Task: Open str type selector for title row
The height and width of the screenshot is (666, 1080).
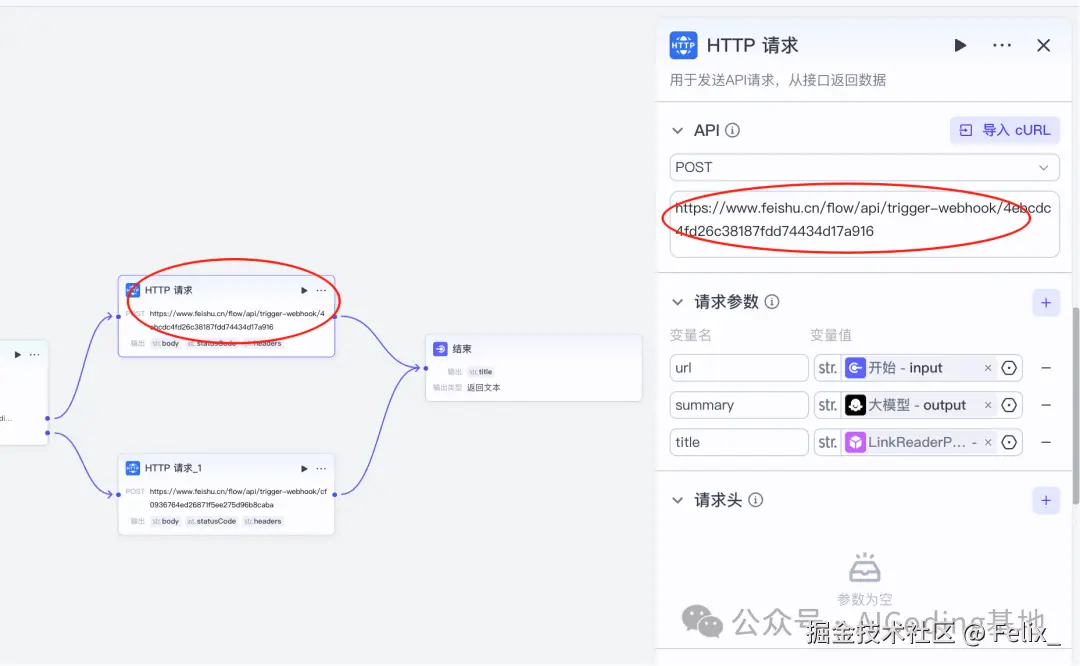Action: click(828, 442)
